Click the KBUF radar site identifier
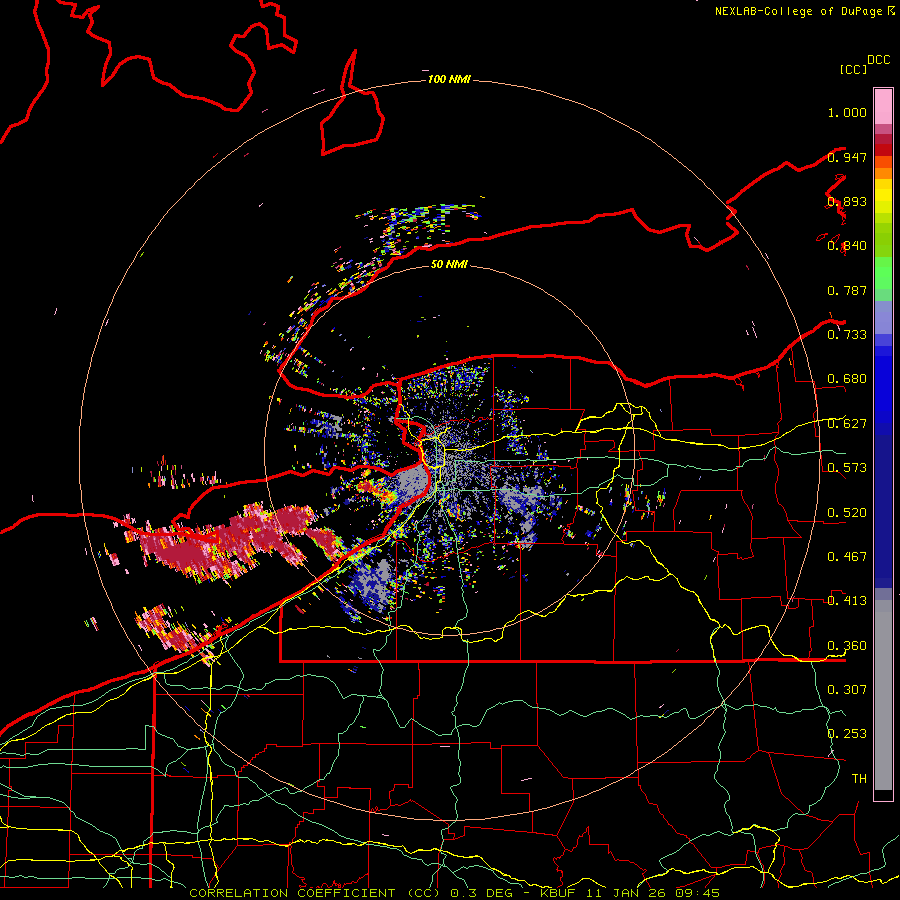This screenshot has width=900, height=900. pos(563,893)
